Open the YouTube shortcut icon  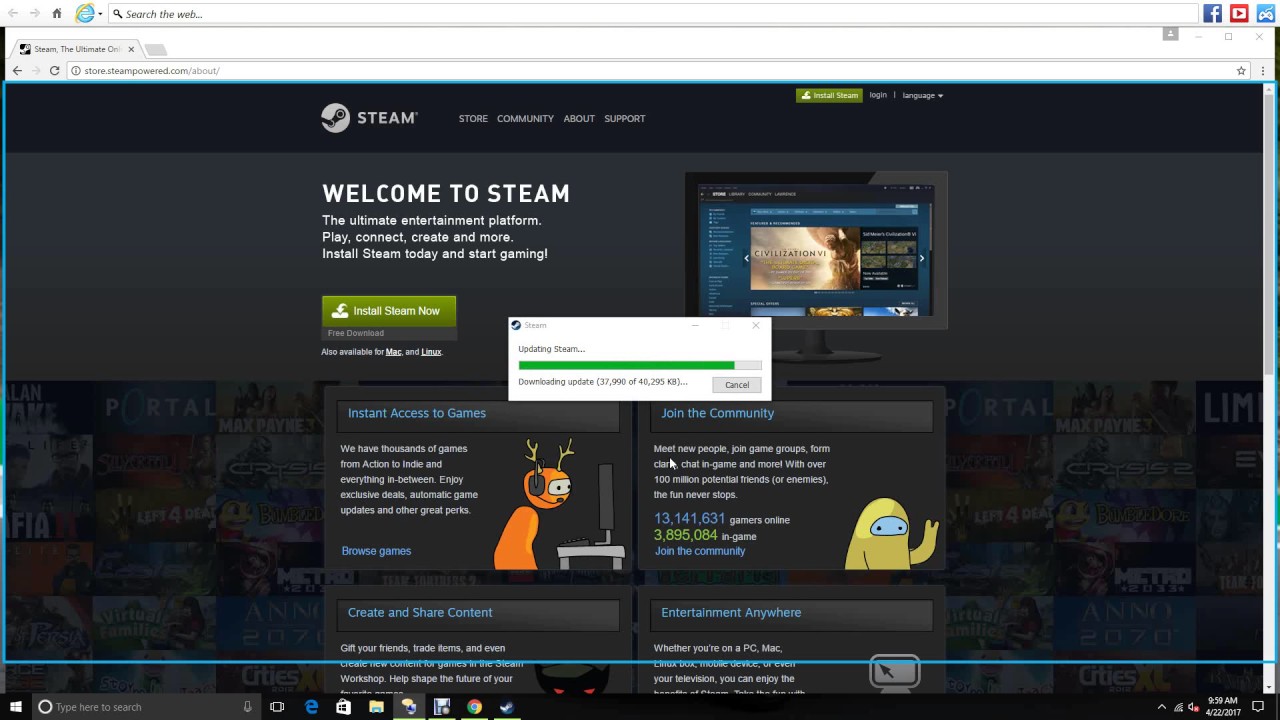(1239, 13)
